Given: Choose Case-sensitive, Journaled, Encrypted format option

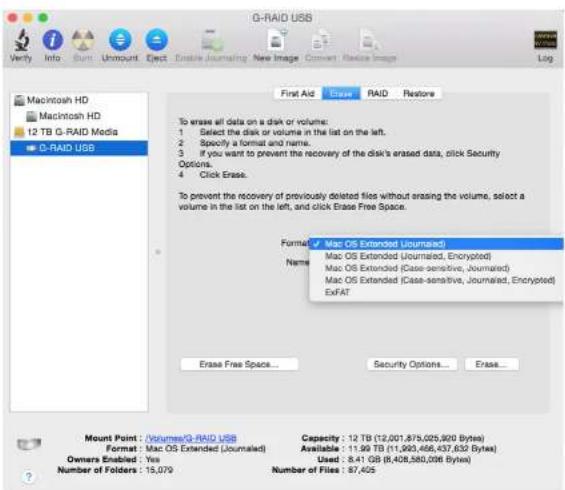Looking at the screenshot, I should (x=436, y=280).
